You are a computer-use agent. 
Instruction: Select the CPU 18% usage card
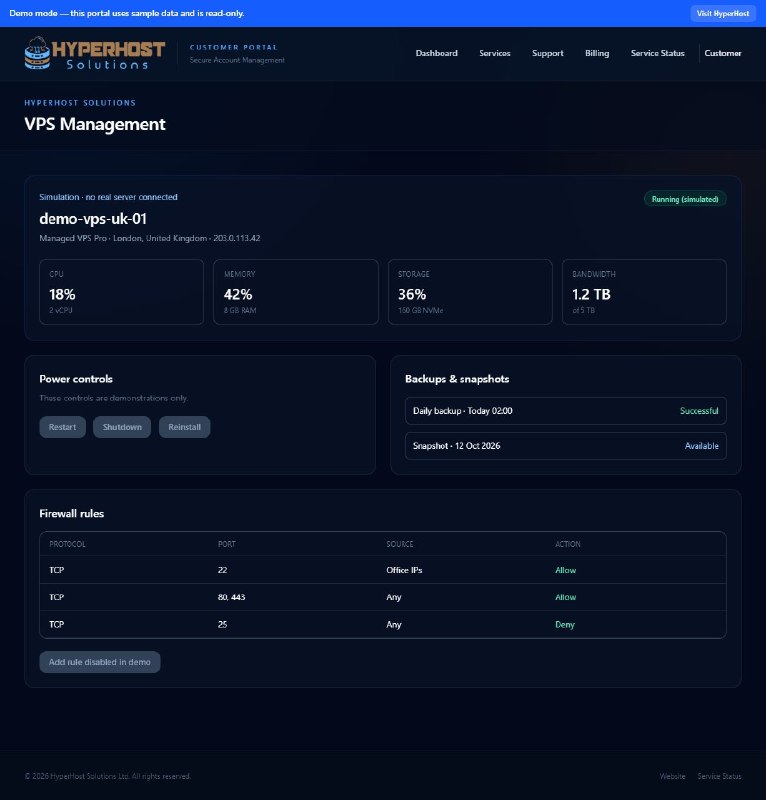(x=121, y=292)
